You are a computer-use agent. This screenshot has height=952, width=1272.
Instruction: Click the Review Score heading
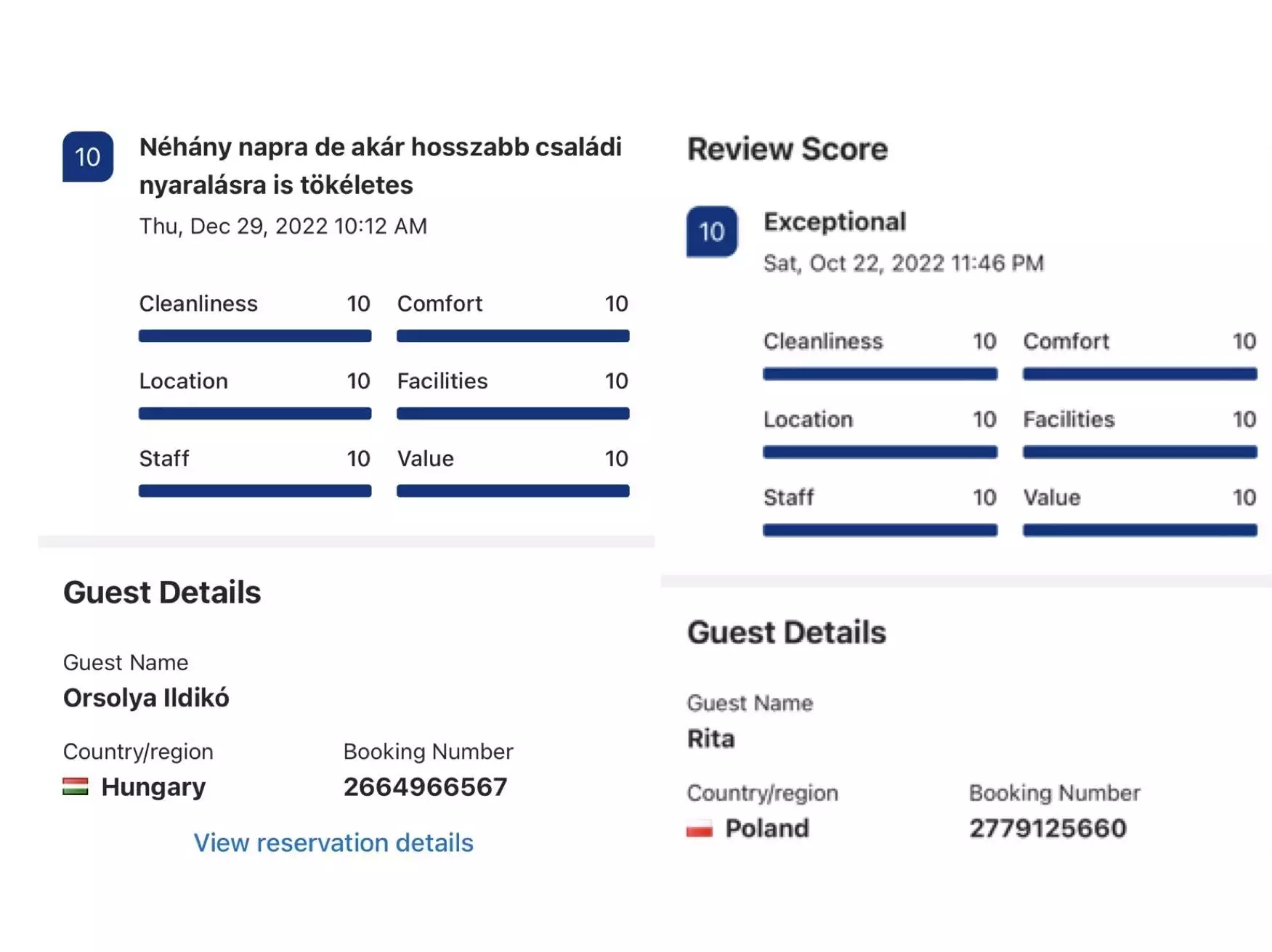click(x=787, y=149)
